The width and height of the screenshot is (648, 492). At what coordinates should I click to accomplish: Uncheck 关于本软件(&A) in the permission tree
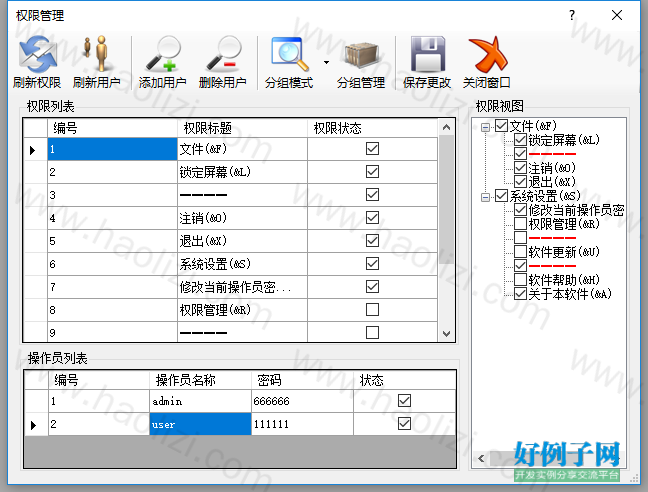click(520, 294)
